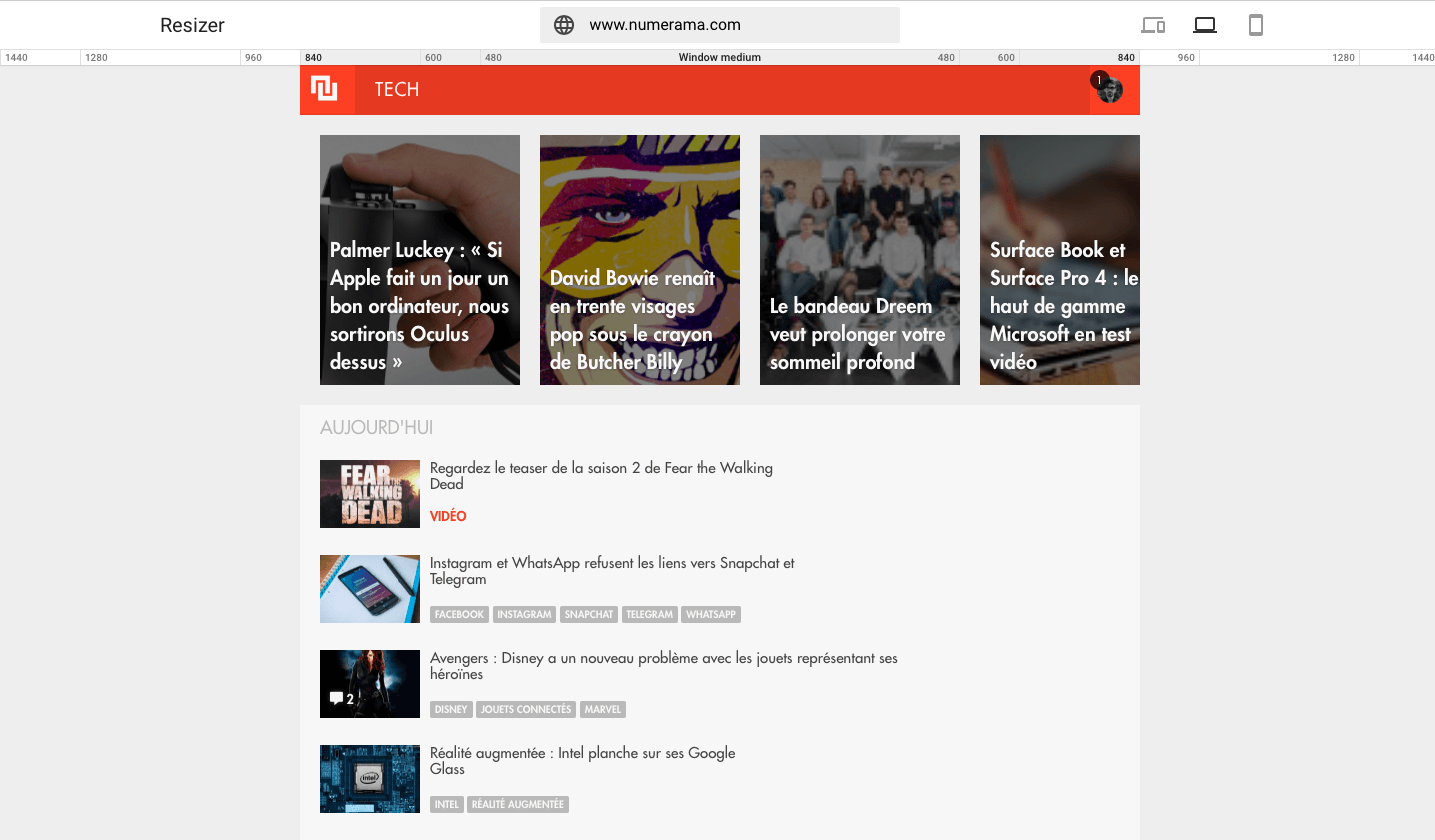Click the "AUJOURD'HUI" section heading

(x=376, y=428)
